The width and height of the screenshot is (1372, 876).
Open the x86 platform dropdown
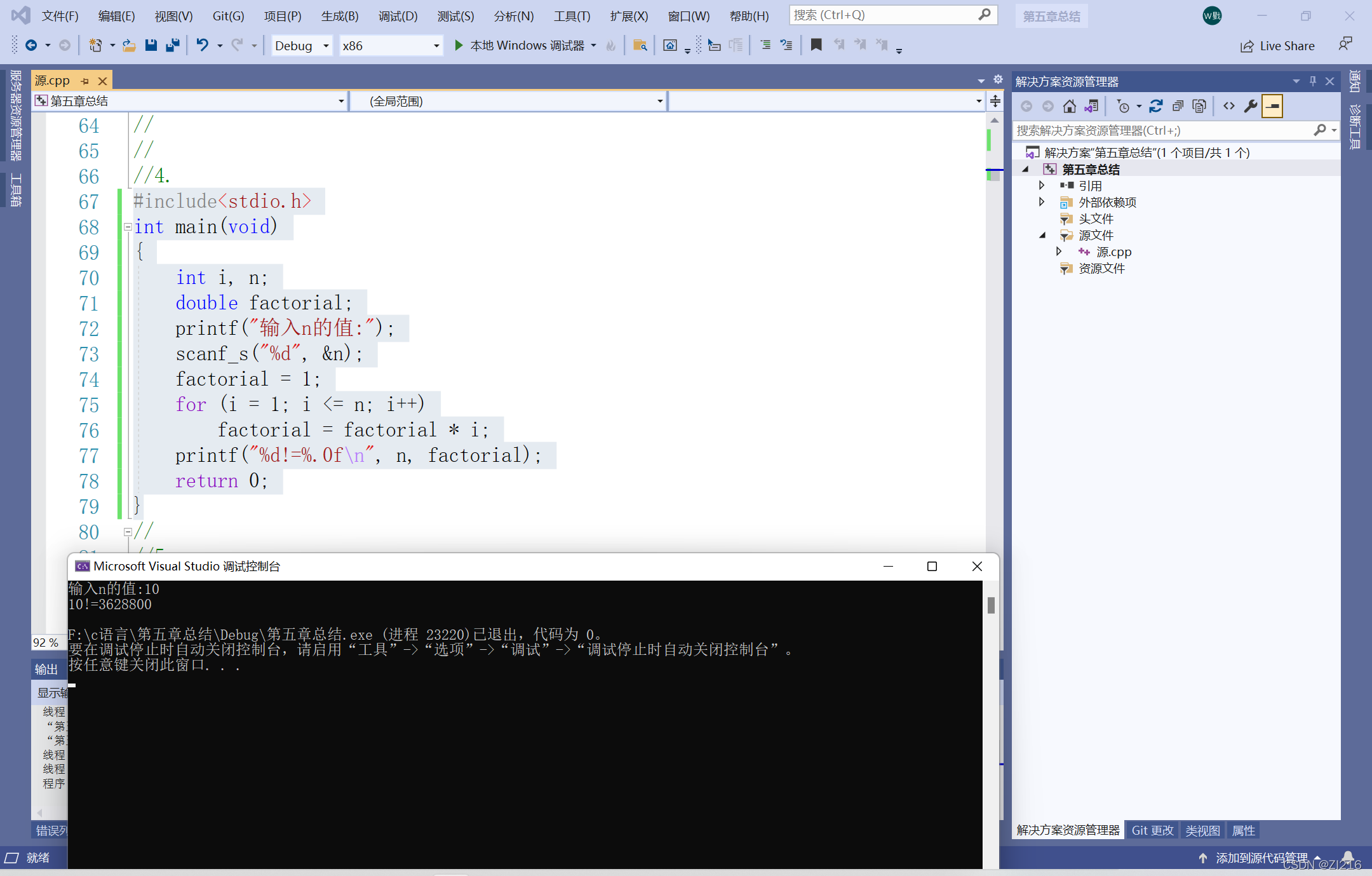390,45
